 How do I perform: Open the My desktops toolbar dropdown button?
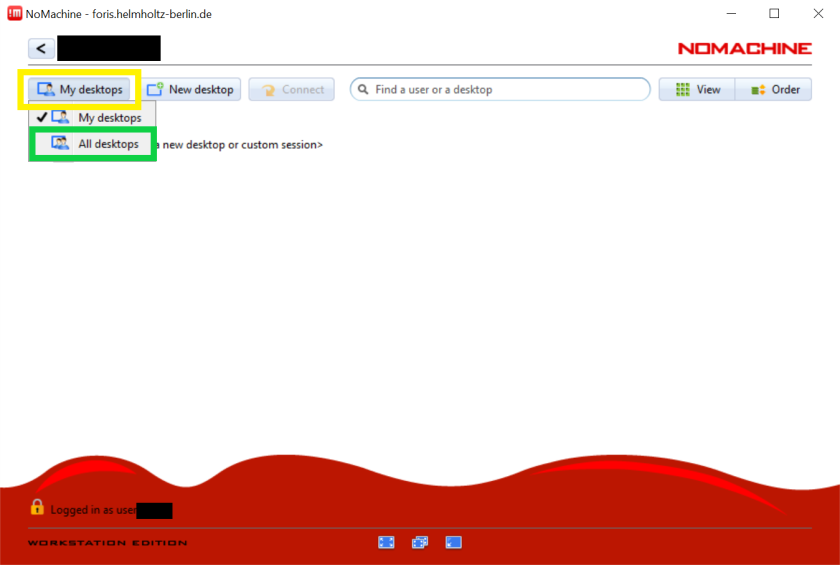click(x=80, y=89)
